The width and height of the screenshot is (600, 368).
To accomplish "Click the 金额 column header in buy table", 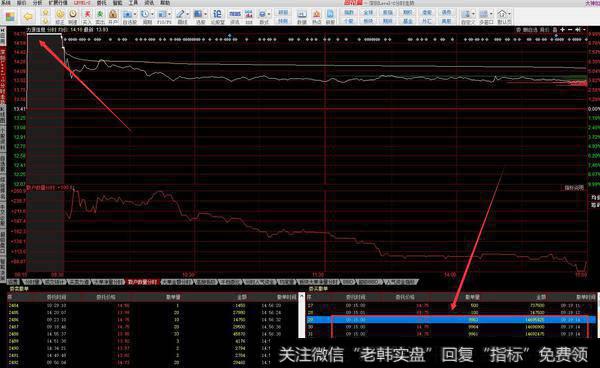I will point(541,297).
